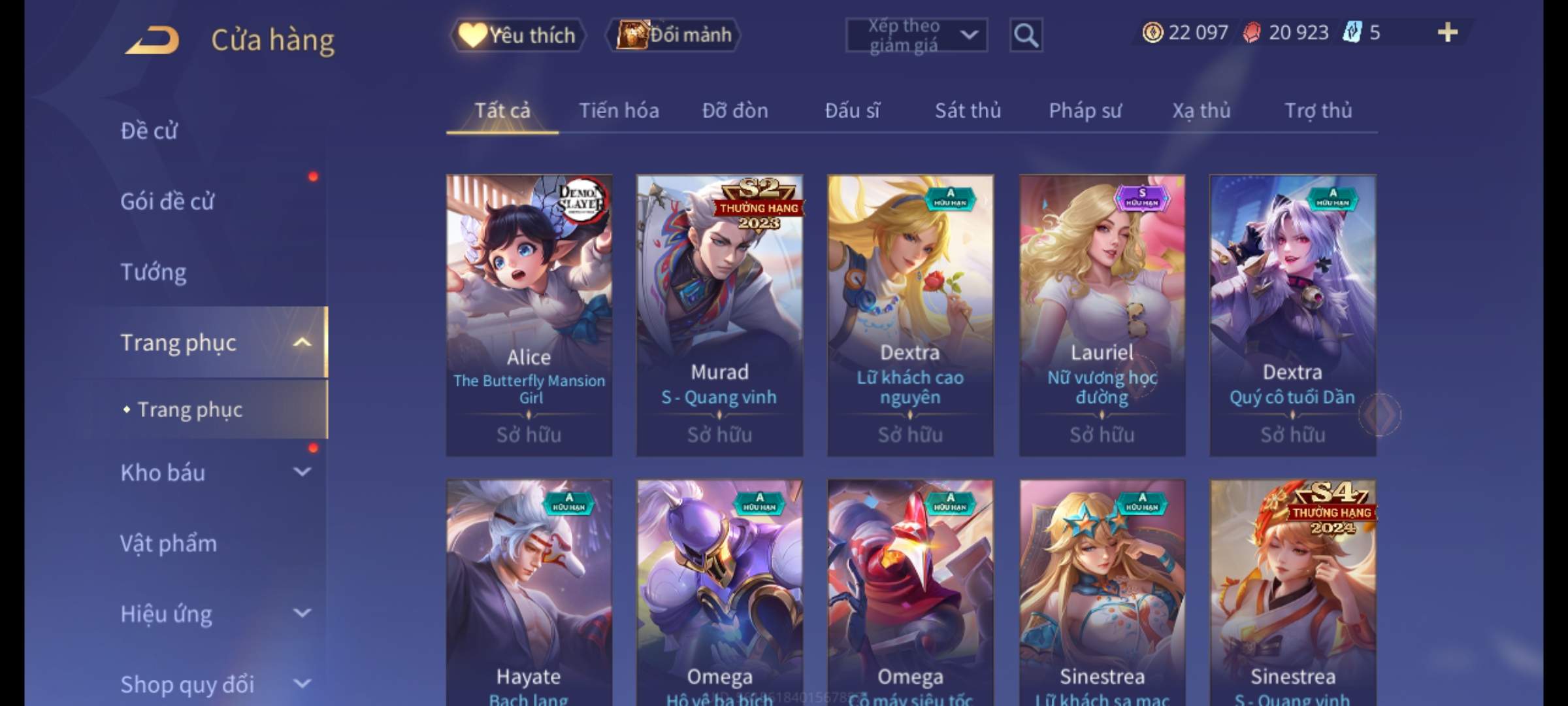This screenshot has width=1568, height=706.
Task: Expand the Hiệu ứng sidebar section
Action: (302, 613)
